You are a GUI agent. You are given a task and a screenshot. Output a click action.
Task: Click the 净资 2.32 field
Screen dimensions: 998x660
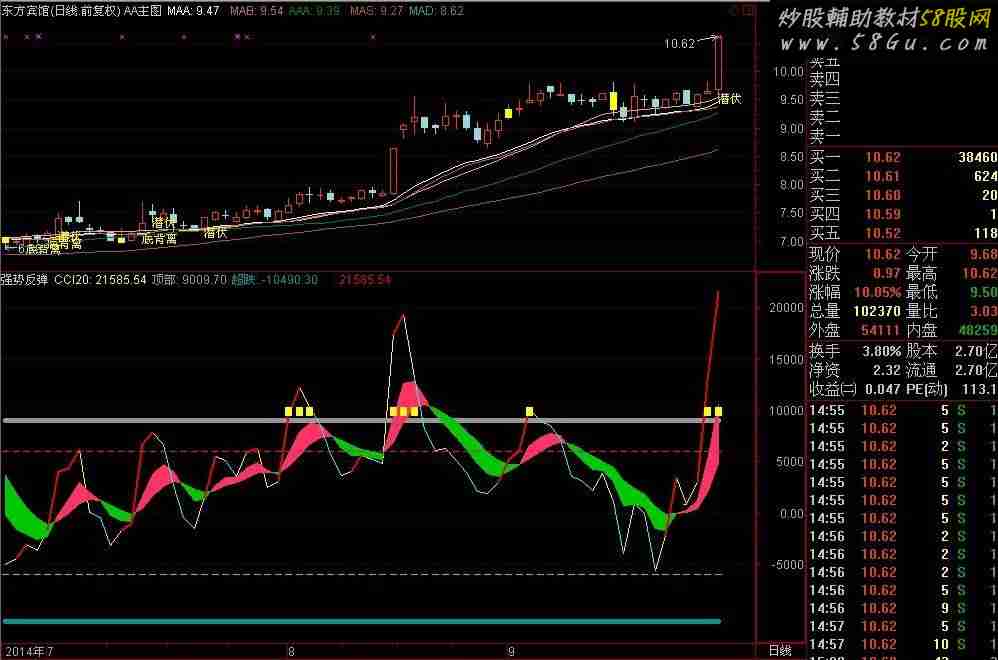click(855, 370)
